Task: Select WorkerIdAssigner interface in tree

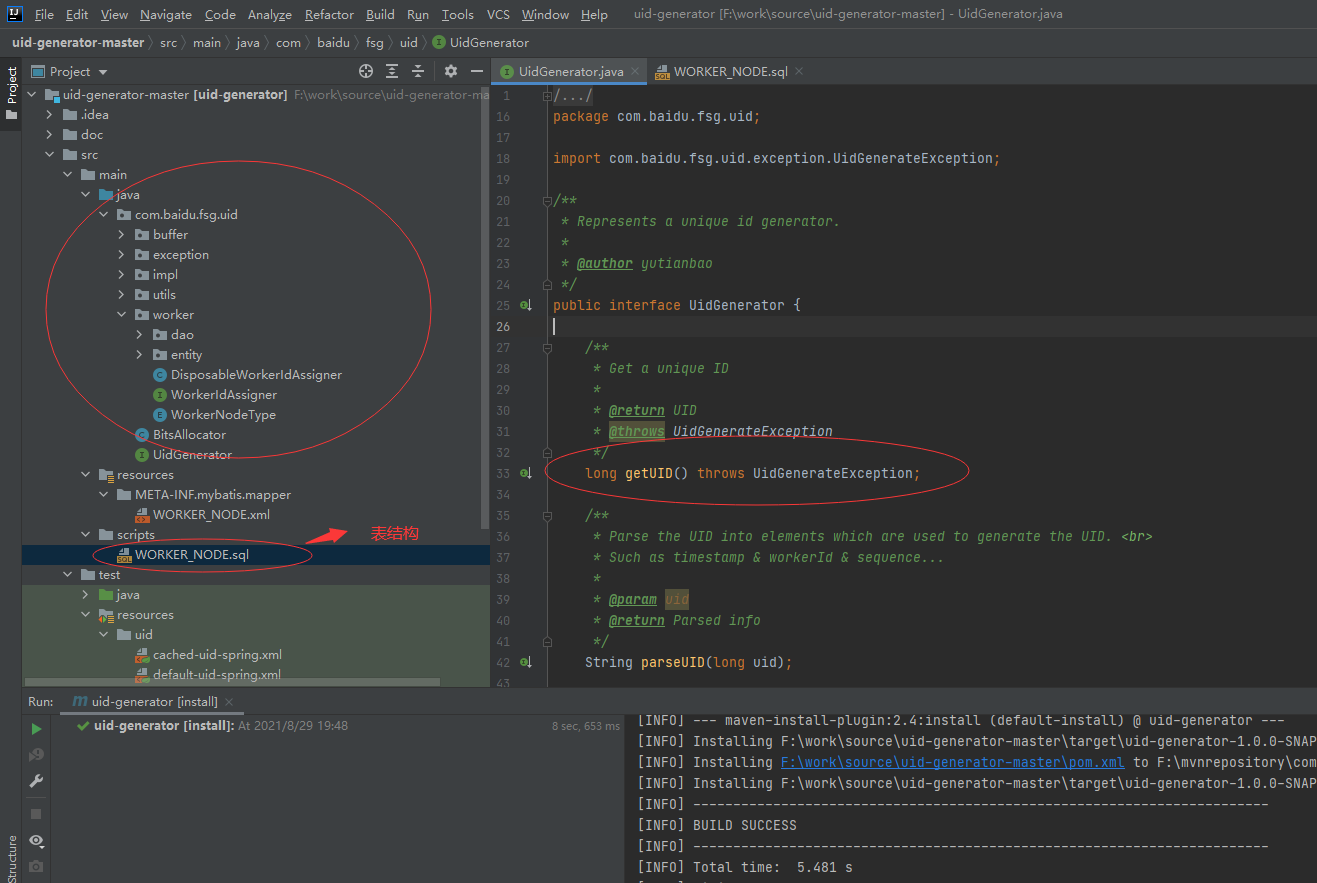Action: (224, 395)
